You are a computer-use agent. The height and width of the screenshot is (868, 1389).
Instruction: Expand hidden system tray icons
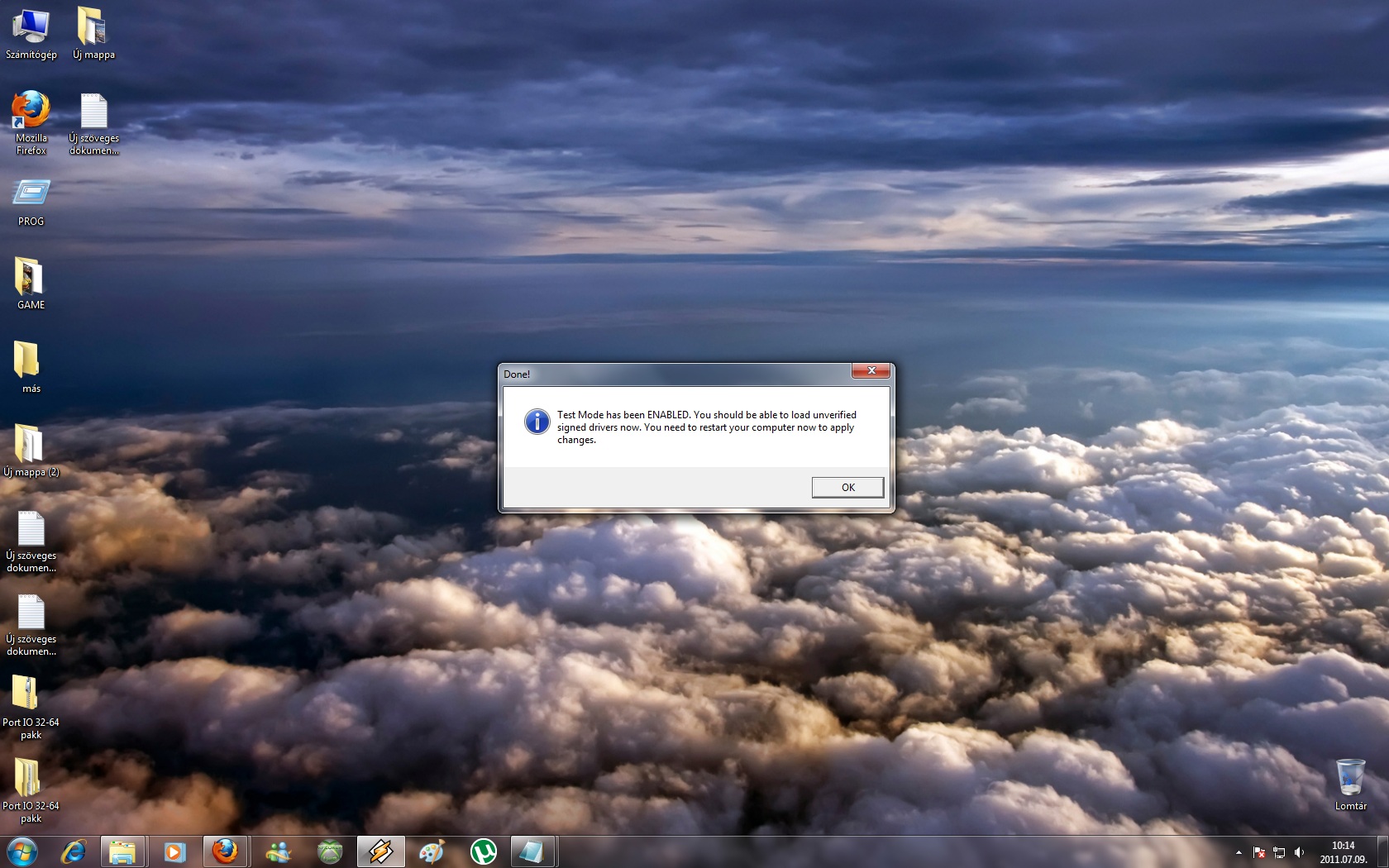point(1239,852)
